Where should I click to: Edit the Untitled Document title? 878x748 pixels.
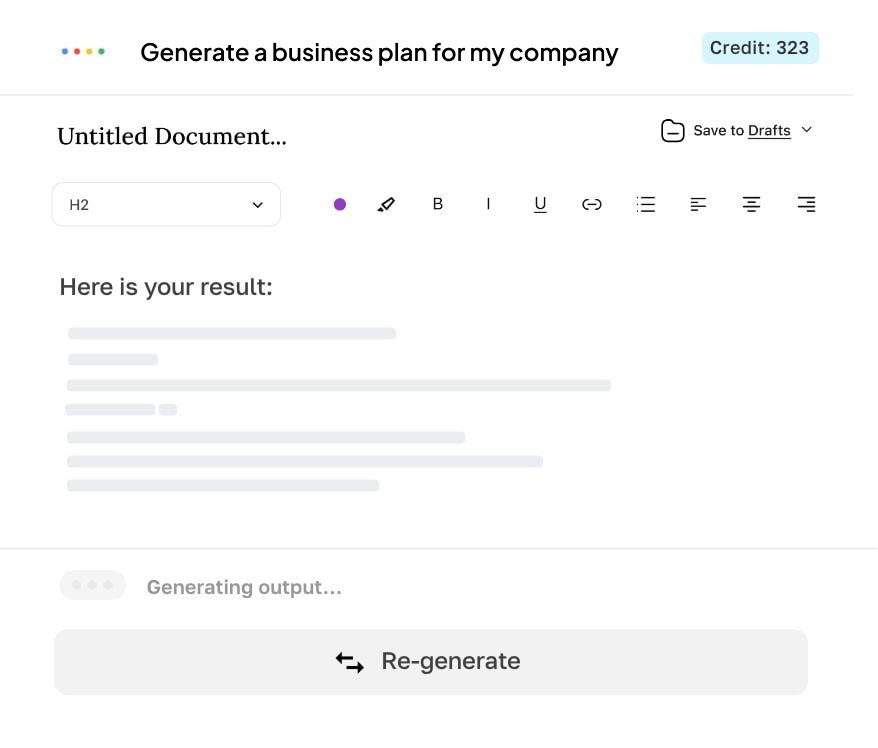tap(172, 137)
